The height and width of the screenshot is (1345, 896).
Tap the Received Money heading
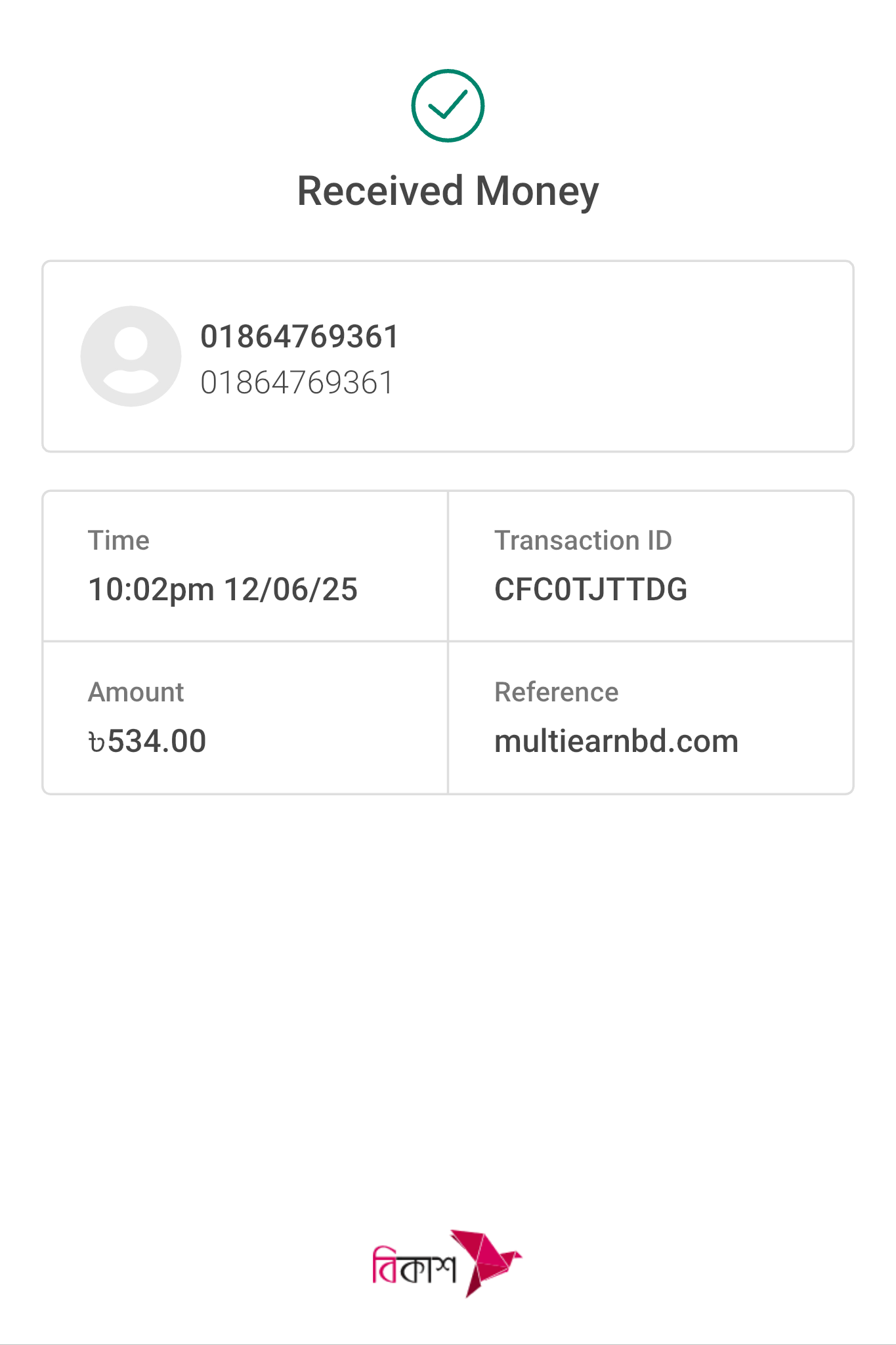coord(448,191)
